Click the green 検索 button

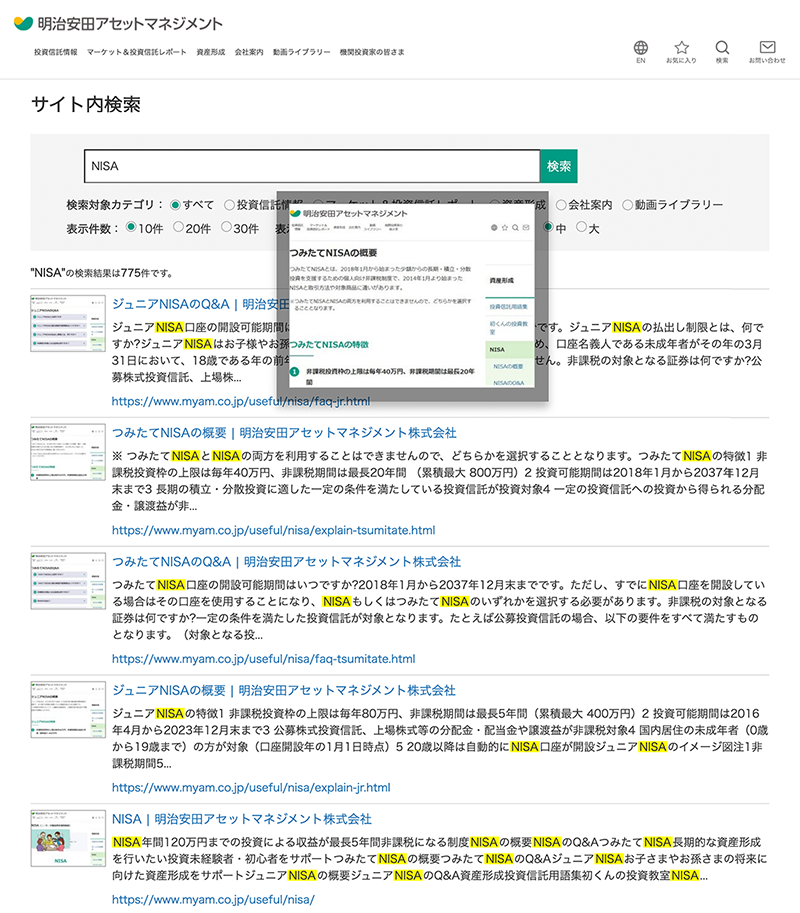tap(559, 166)
